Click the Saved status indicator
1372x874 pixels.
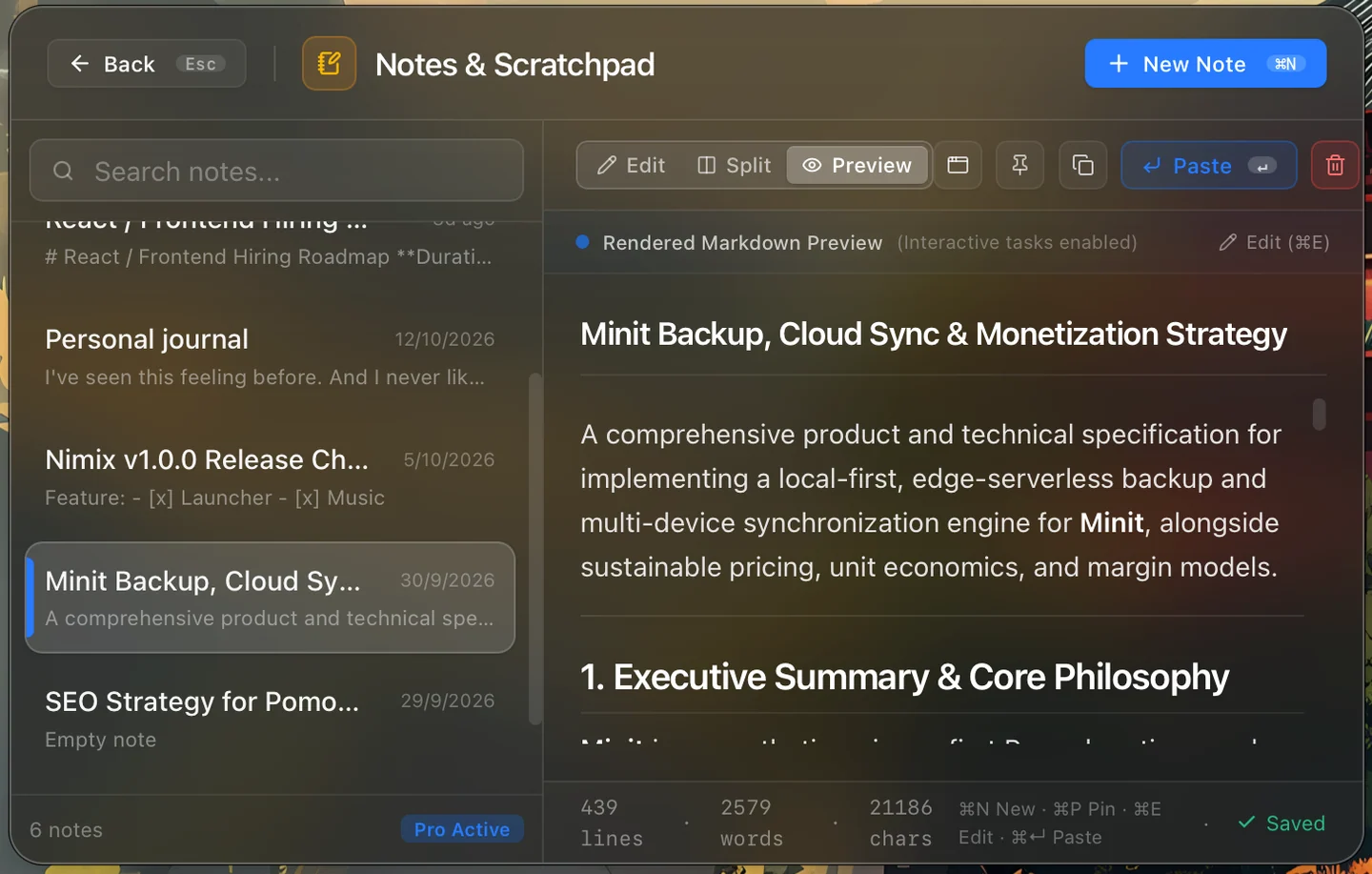click(x=1281, y=823)
